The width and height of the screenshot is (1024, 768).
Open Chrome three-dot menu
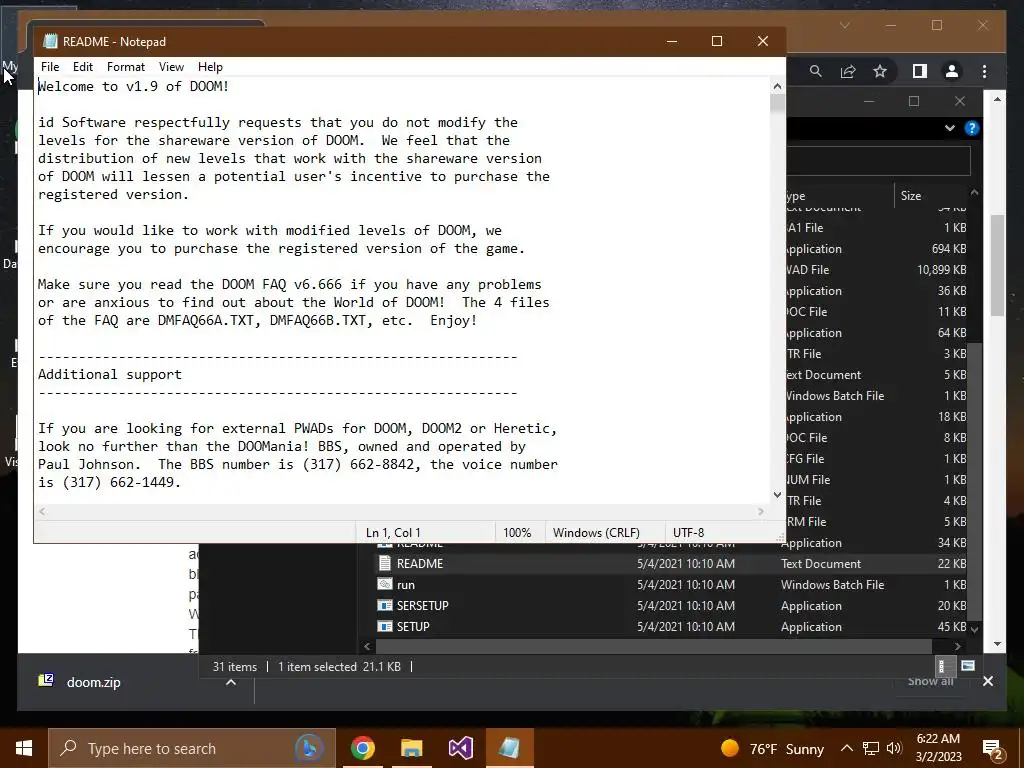coord(984,71)
